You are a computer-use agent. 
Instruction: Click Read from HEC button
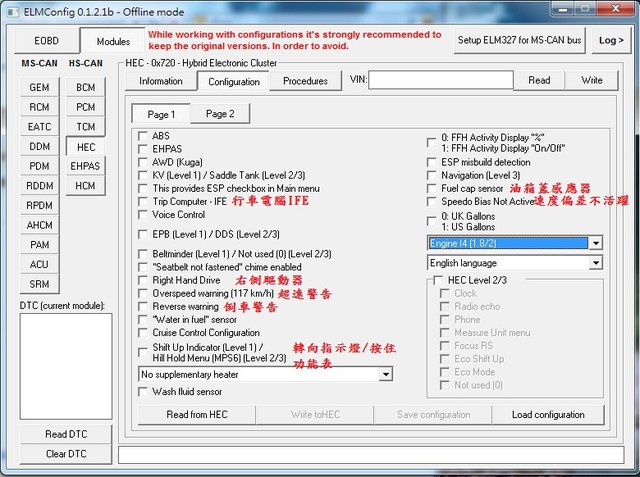pos(196,414)
